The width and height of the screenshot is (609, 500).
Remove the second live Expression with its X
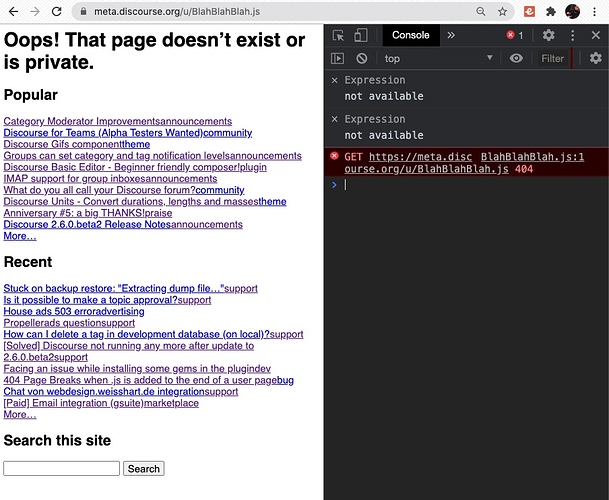(334, 119)
